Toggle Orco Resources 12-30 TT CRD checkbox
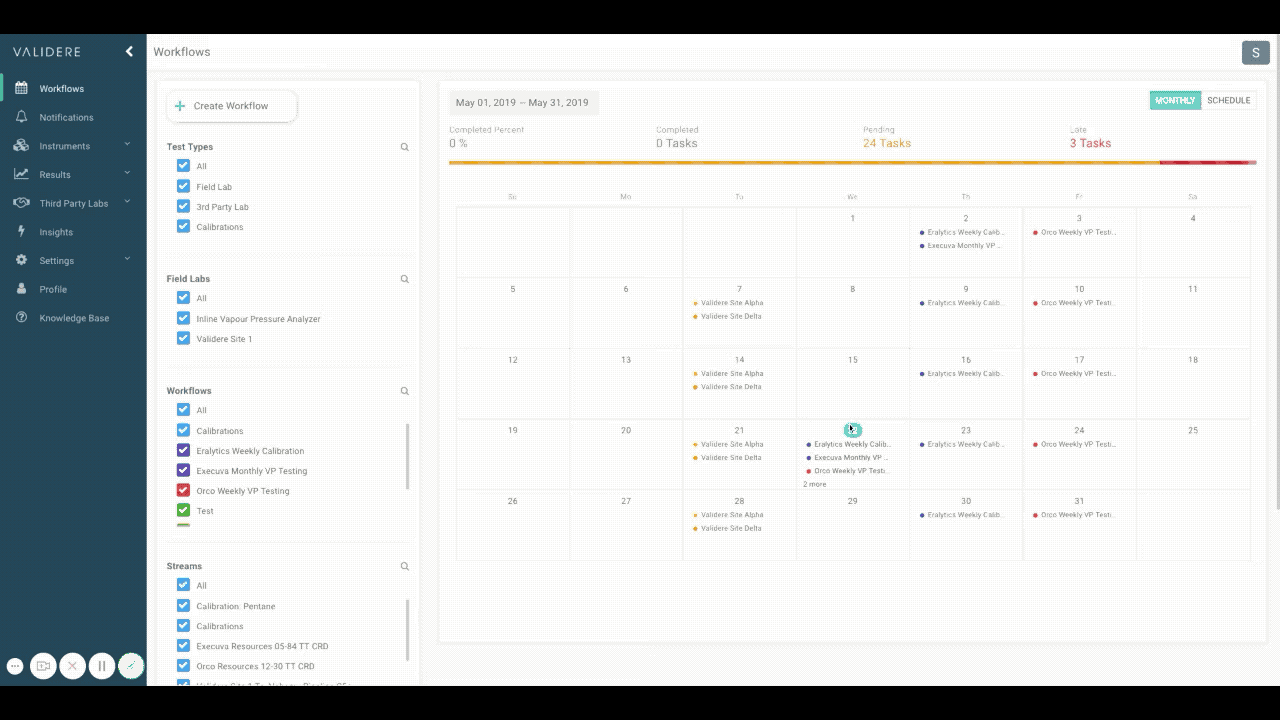Viewport: 1280px width, 720px height. click(183, 665)
